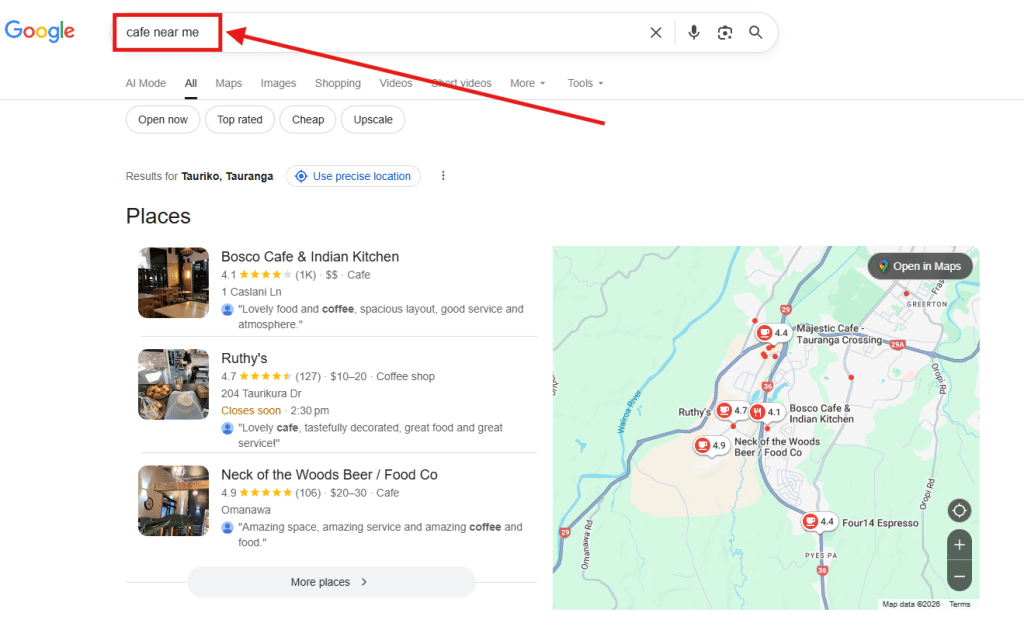Select the Ruthy's 4.7 map pin
Screen dimensions: 1024x630
click(x=732, y=411)
